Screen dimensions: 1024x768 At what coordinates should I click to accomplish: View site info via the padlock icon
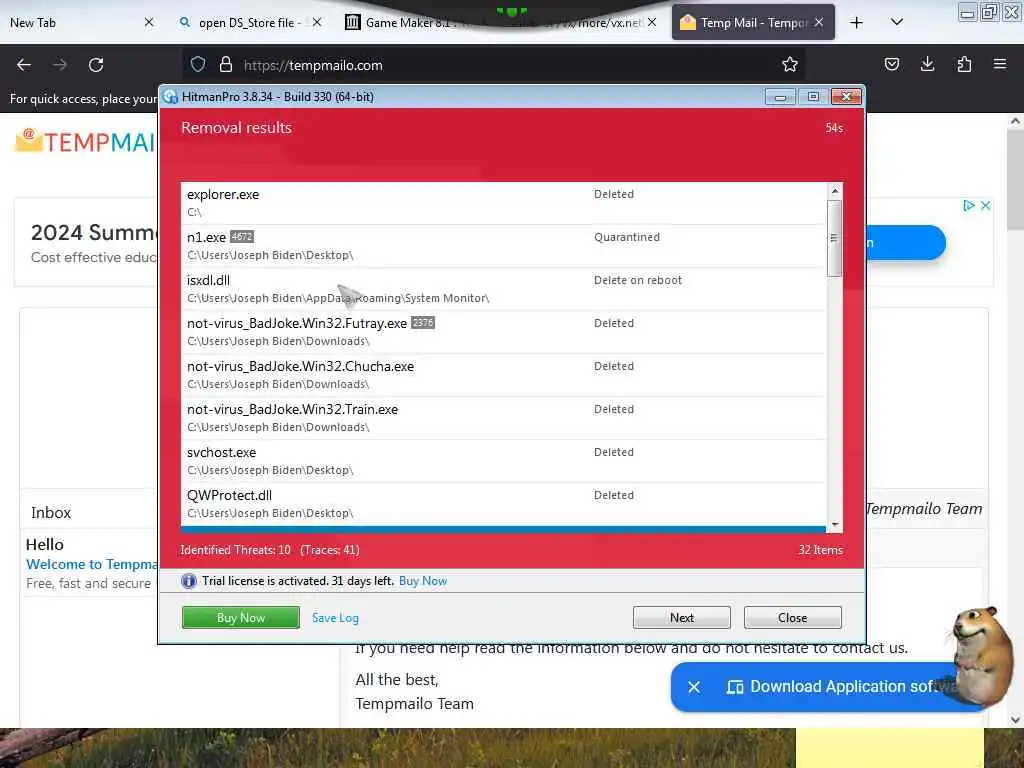(x=226, y=65)
